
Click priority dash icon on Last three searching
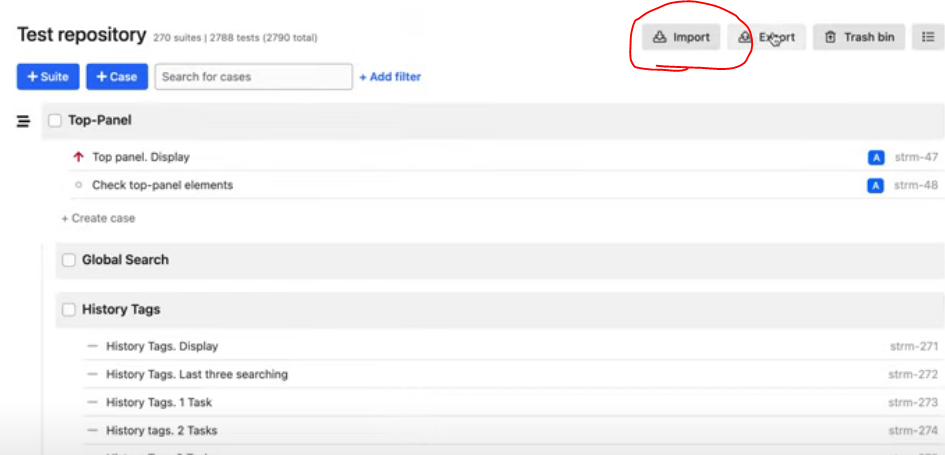(x=92, y=374)
